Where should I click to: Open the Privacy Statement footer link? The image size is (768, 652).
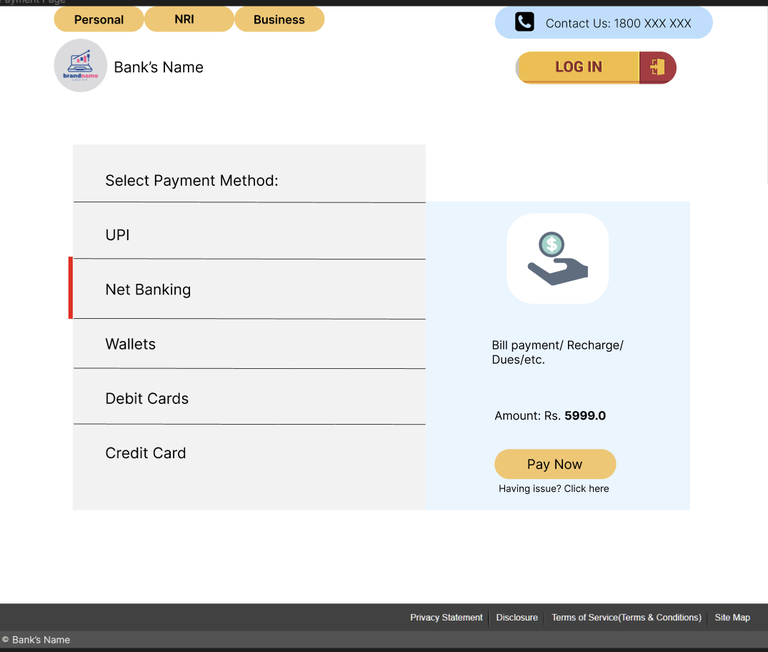[x=446, y=617]
